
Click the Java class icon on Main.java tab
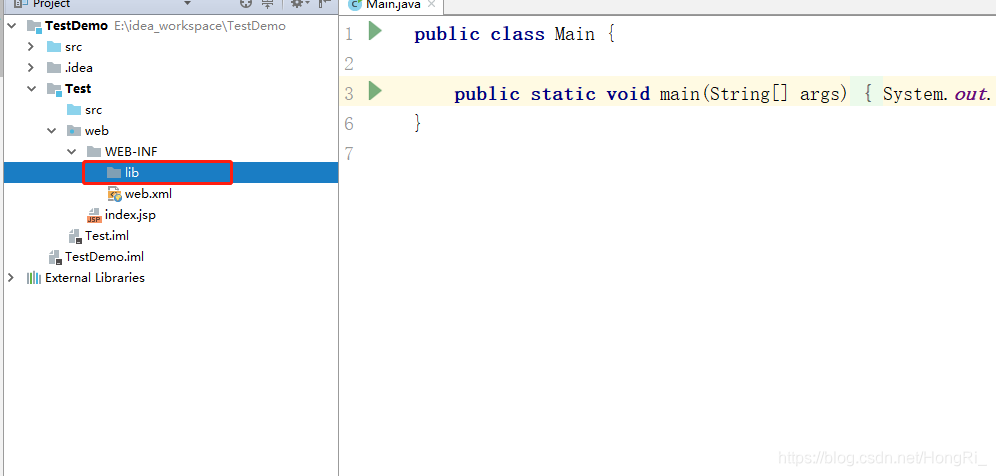(x=355, y=4)
